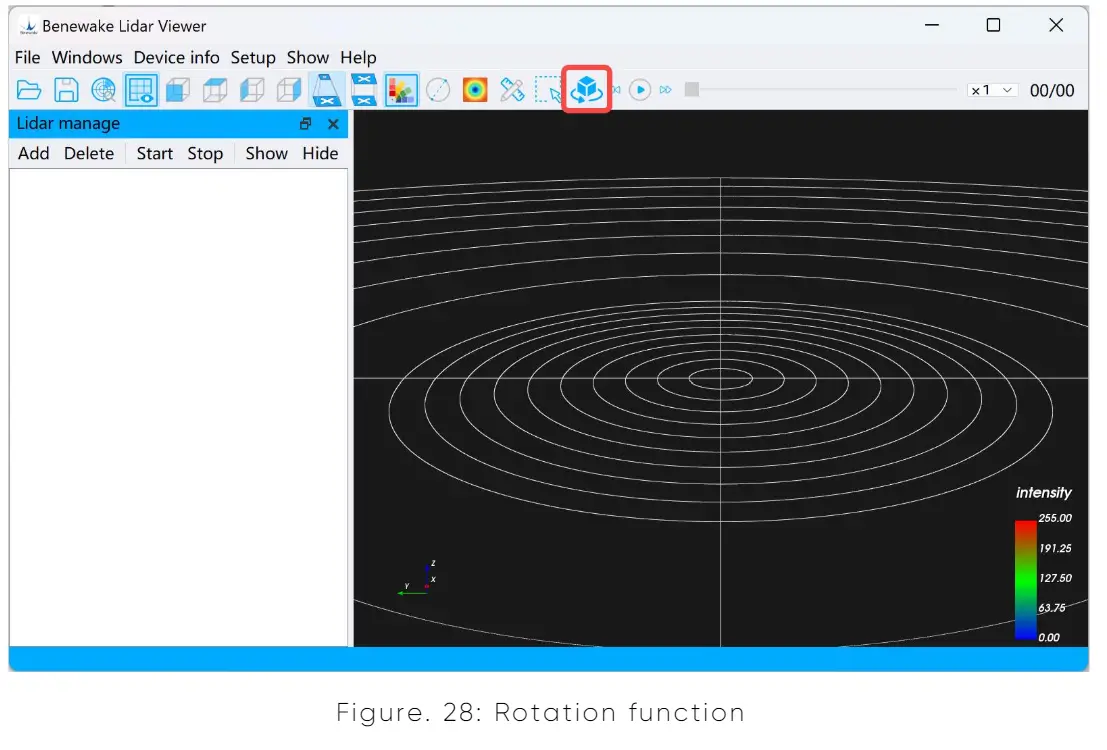Maximize the Benewake Lidar Viewer window
Screen dimensions: 1107x750
[993, 25]
